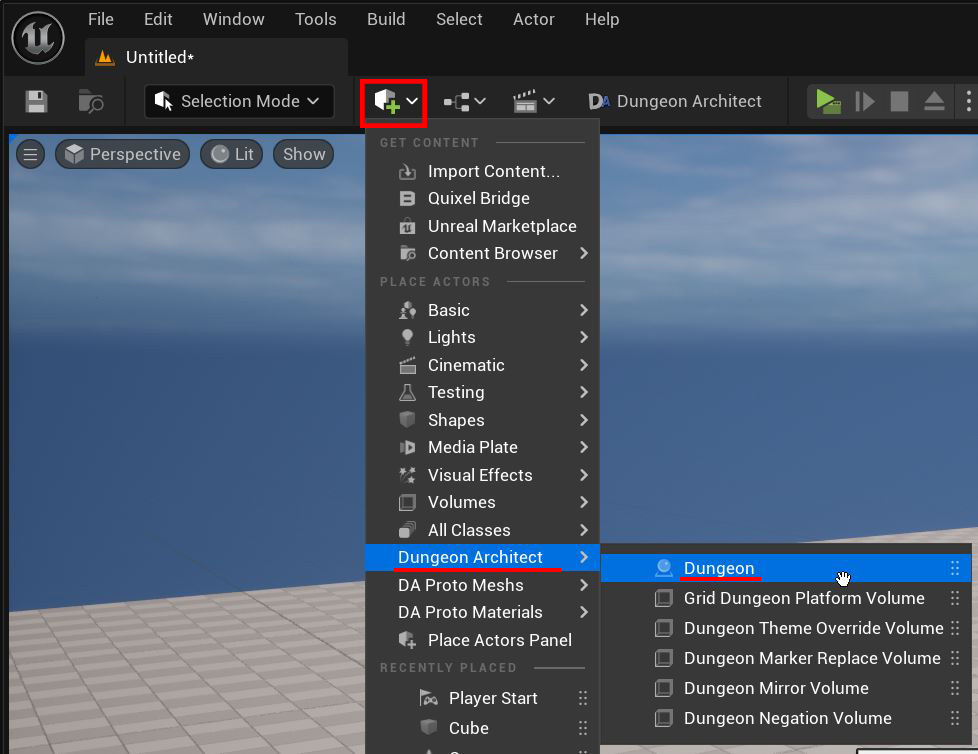The image size is (978, 754).
Task: Open the Window menu
Action: tap(233, 19)
